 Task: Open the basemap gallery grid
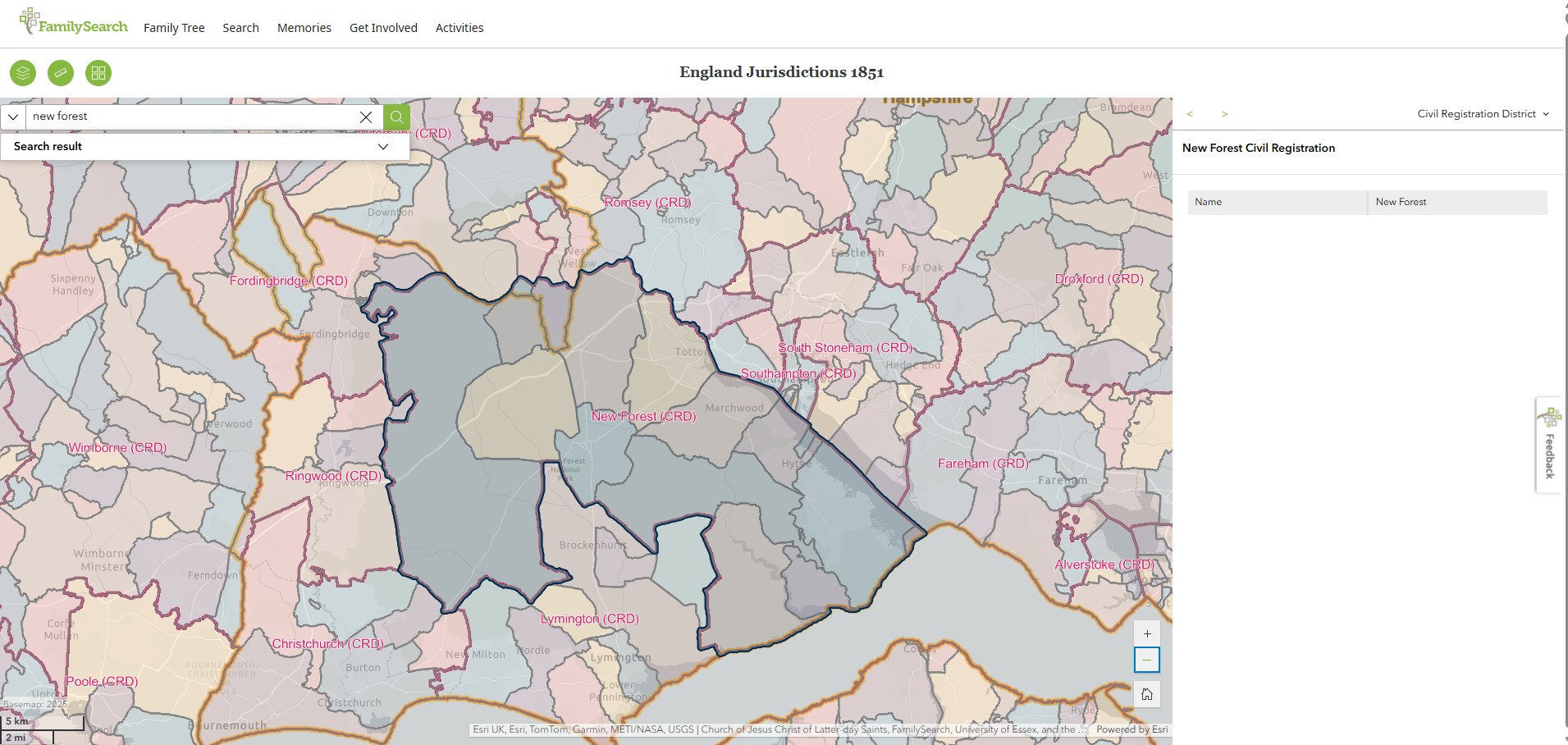[98, 73]
